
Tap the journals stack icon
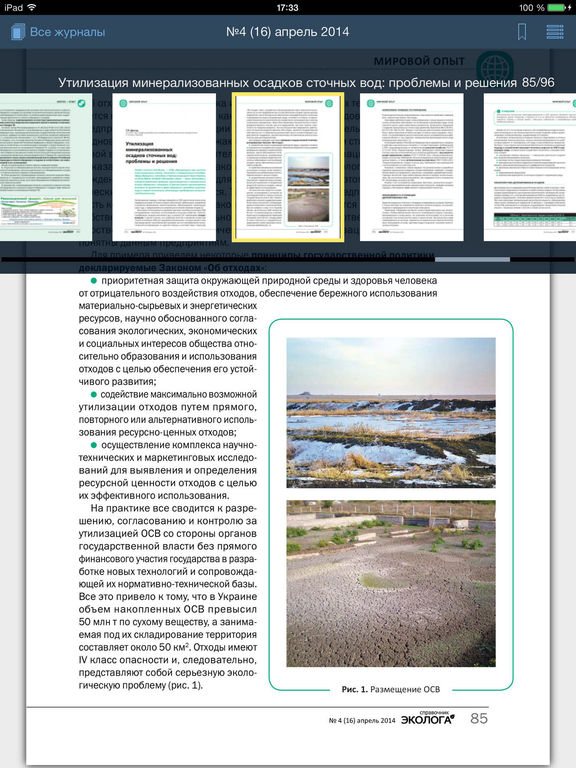click(x=18, y=32)
